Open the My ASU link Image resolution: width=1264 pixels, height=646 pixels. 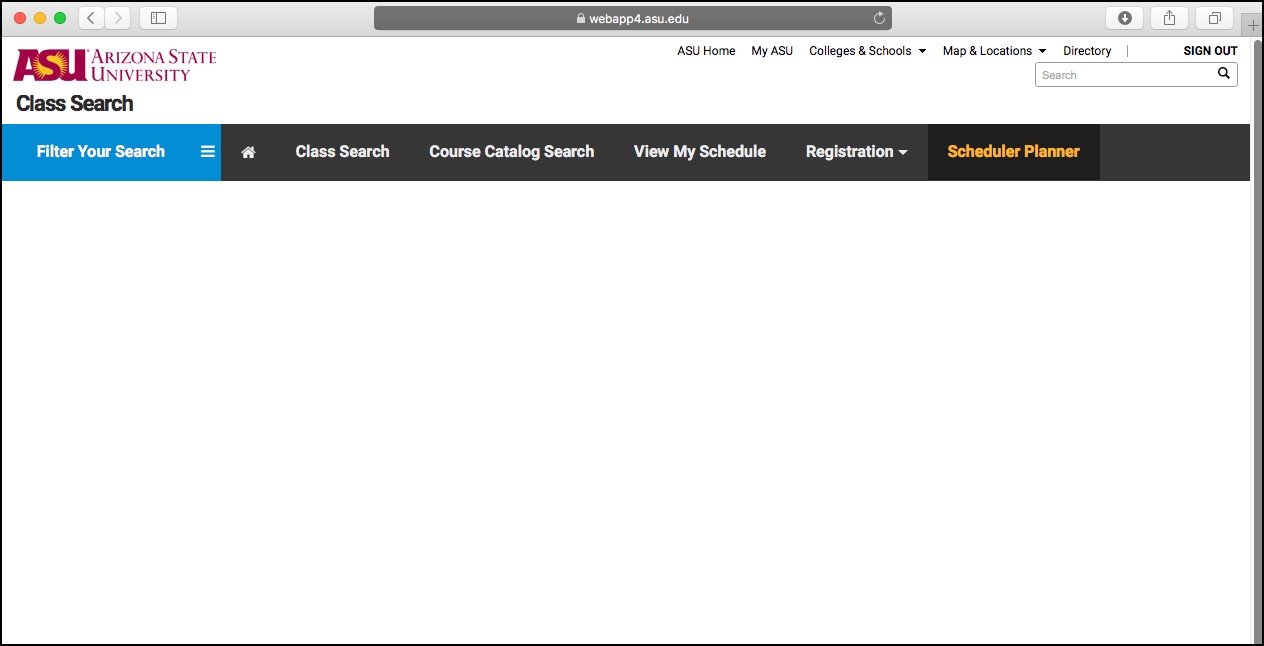coord(772,51)
